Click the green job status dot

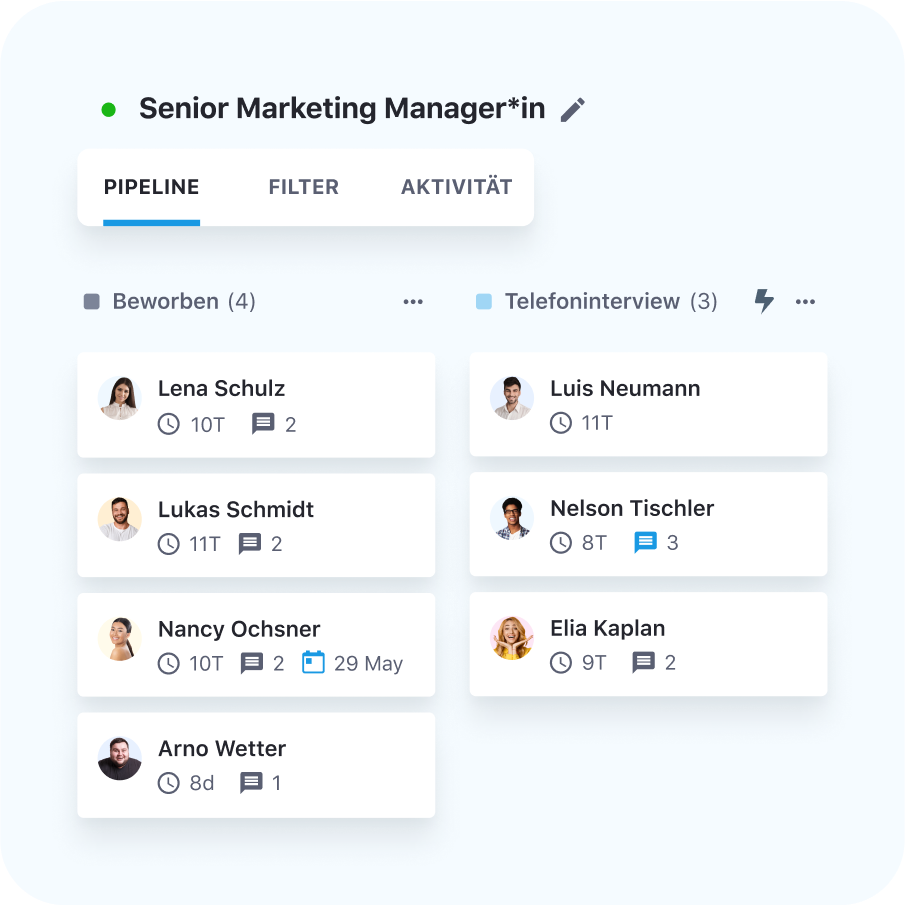click(x=109, y=110)
